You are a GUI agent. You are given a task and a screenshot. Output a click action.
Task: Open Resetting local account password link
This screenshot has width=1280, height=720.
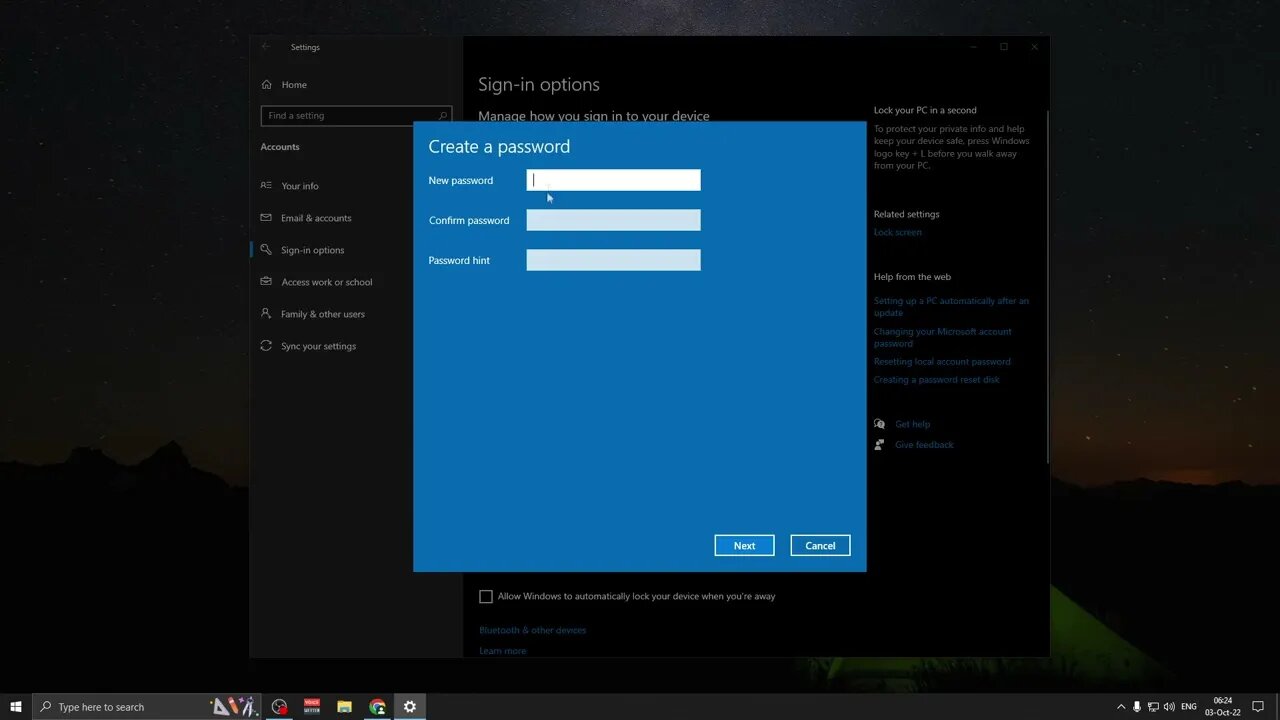click(x=942, y=362)
